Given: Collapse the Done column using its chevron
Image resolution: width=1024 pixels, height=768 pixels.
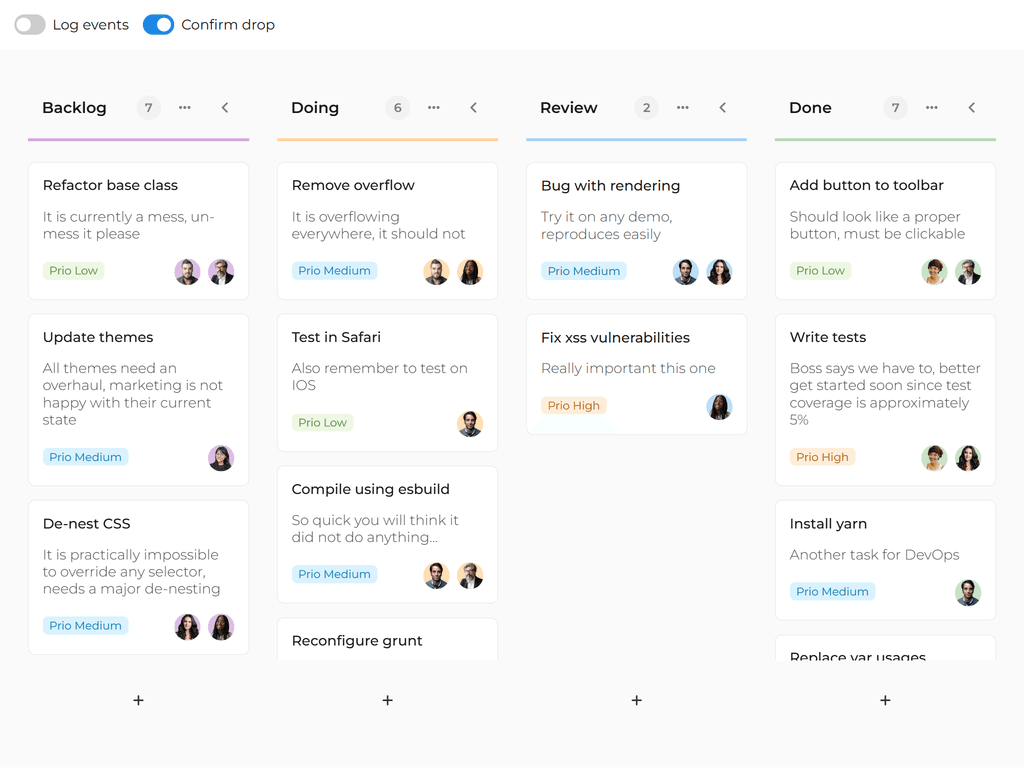Looking at the screenshot, I should (x=972, y=108).
